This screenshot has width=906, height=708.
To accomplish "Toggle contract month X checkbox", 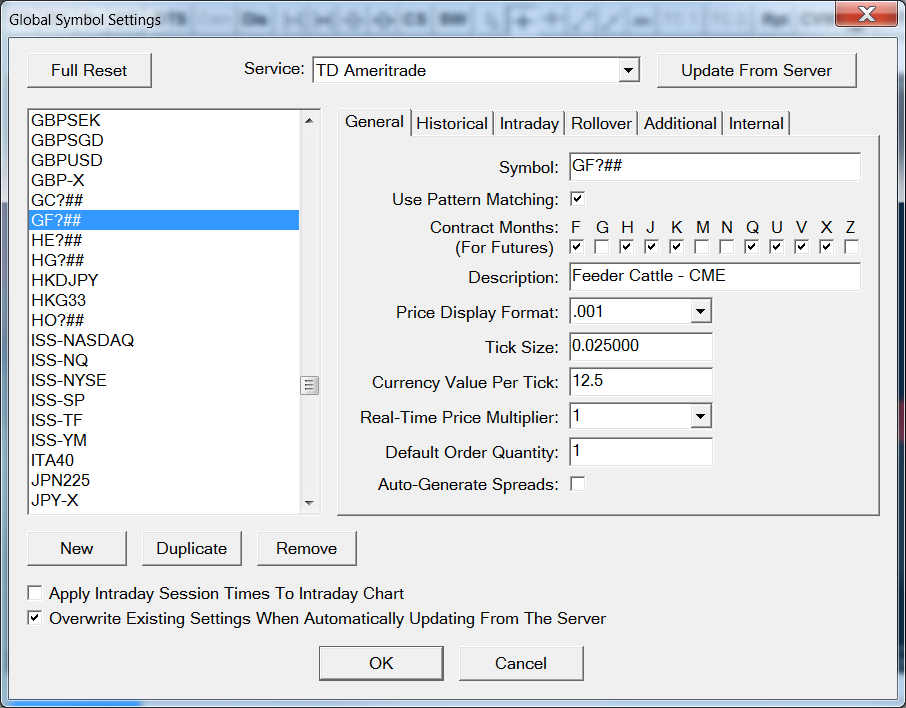I will tap(826, 247).
